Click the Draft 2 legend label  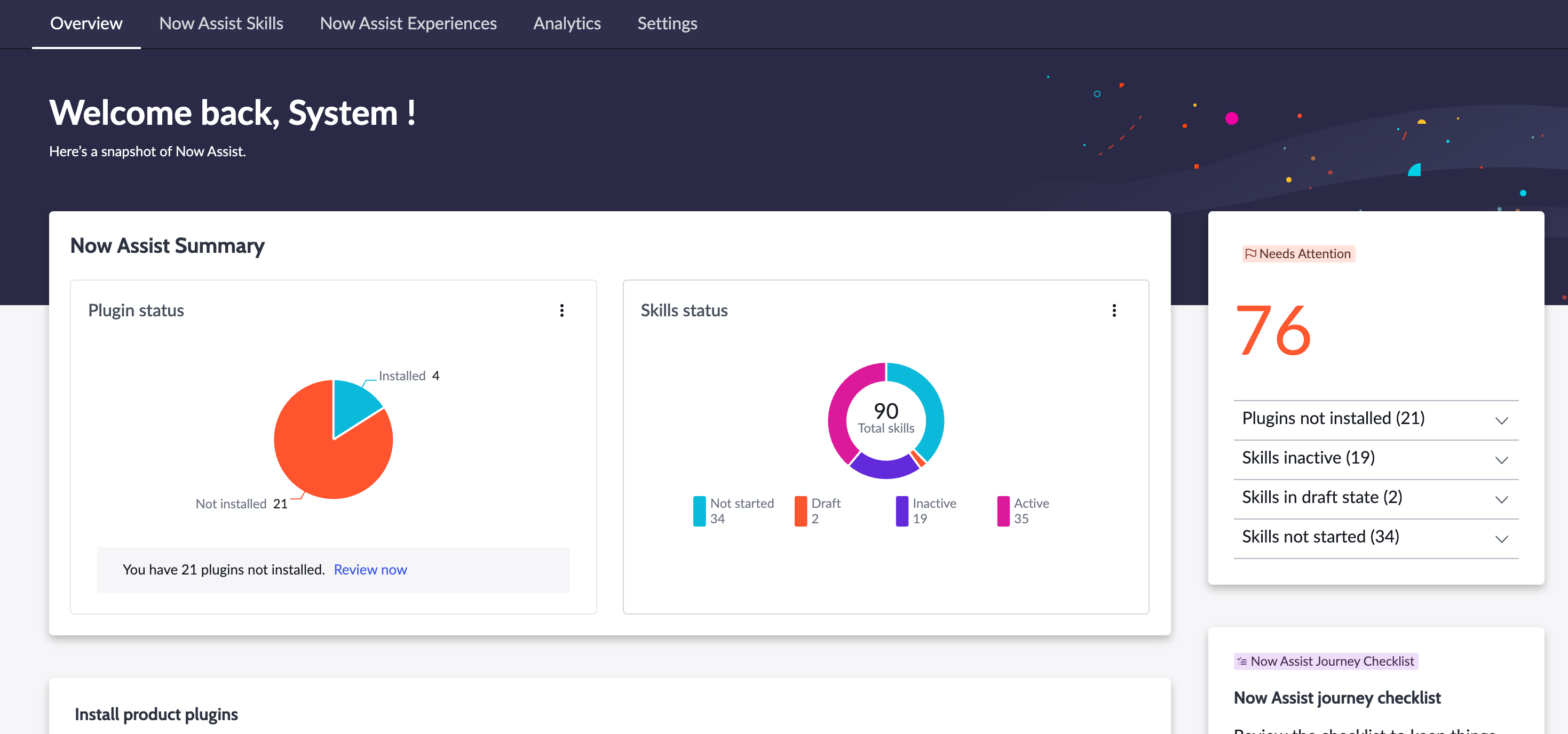point(826,510)
